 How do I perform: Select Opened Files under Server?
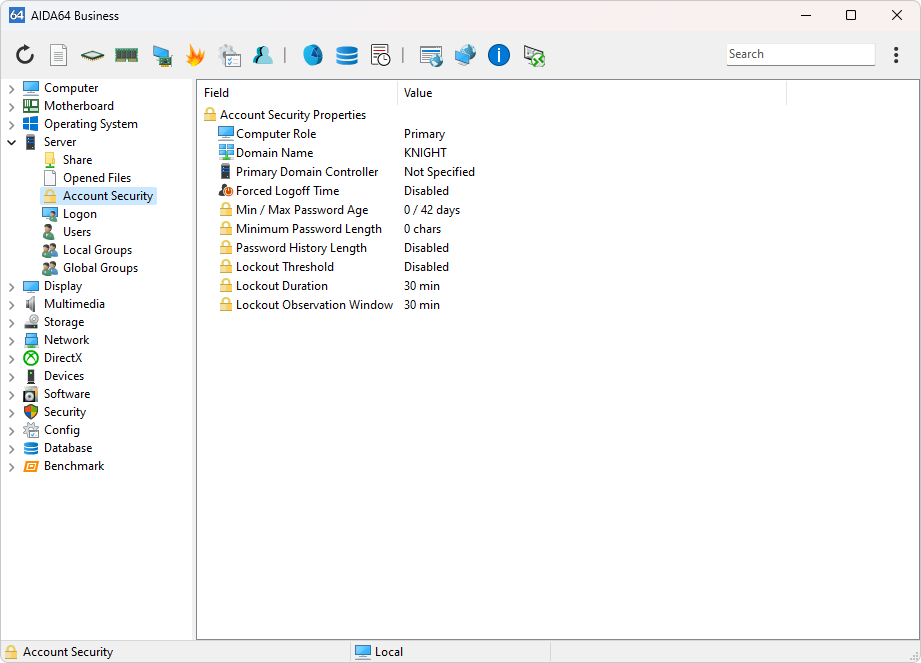tap(97, 178)
